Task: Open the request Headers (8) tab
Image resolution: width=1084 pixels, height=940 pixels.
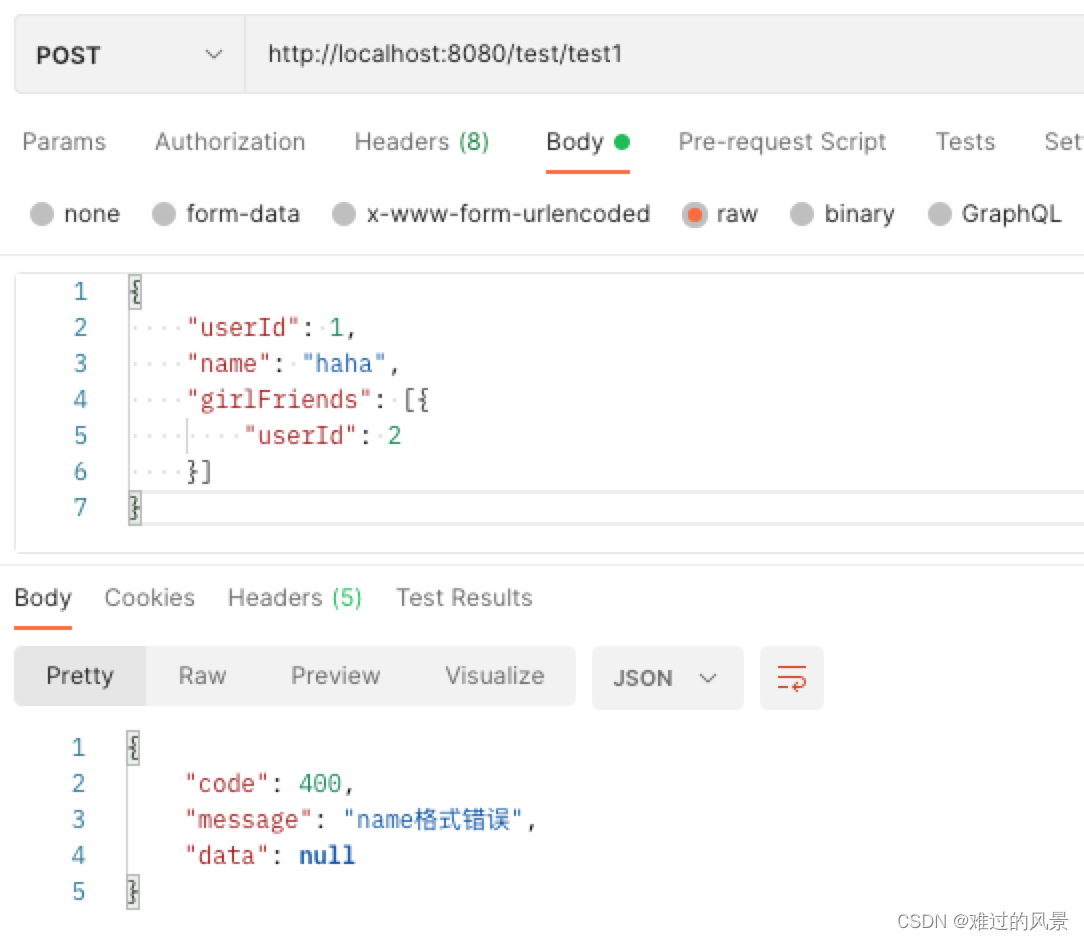Action: 422,142
